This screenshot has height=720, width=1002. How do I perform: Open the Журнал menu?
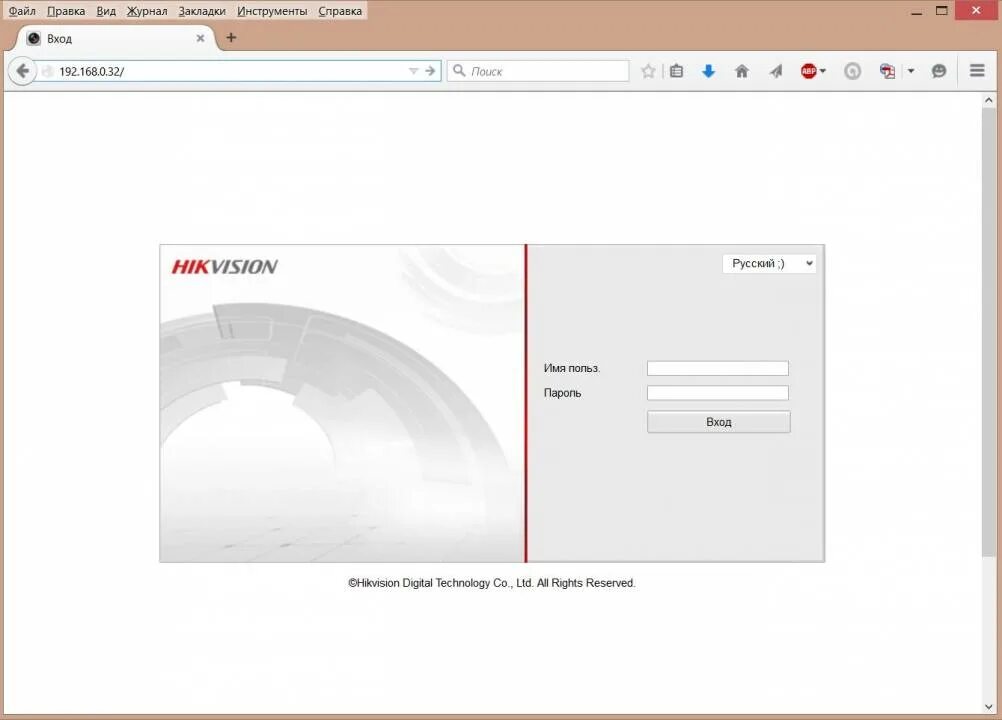point(147,11)
